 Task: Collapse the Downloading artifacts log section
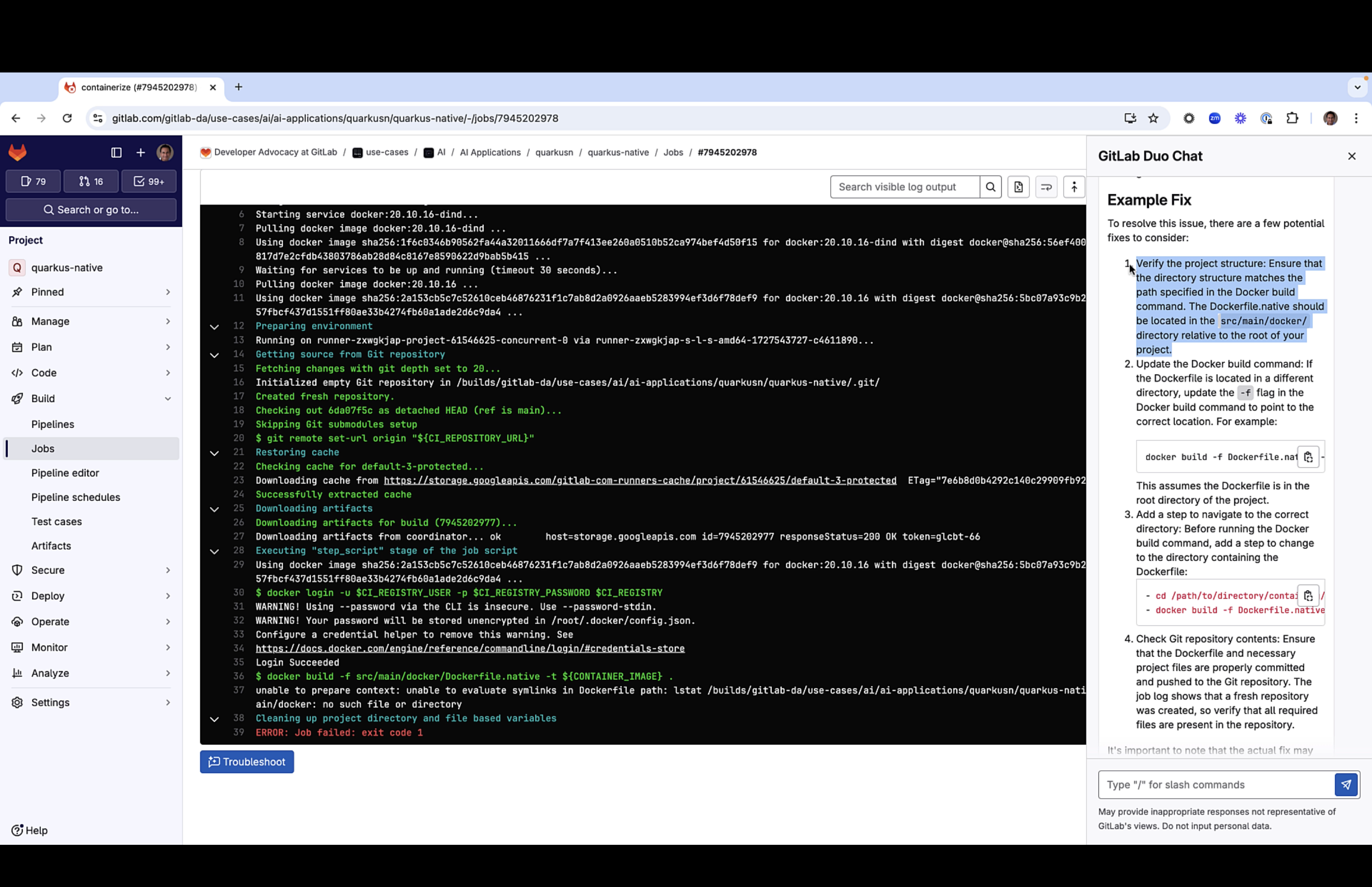(214, 509)
